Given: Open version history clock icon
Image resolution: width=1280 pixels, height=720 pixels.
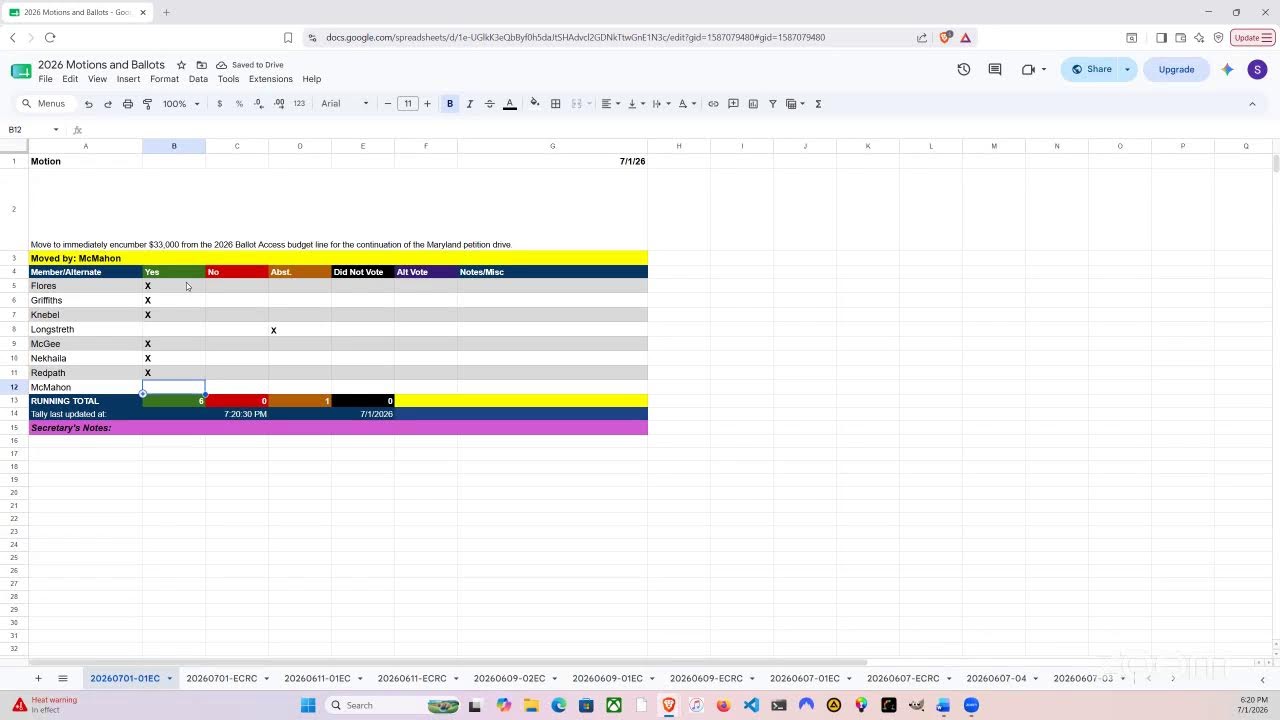Looking at the screenshot, I should pyautogui.click(x=964, y=70).
